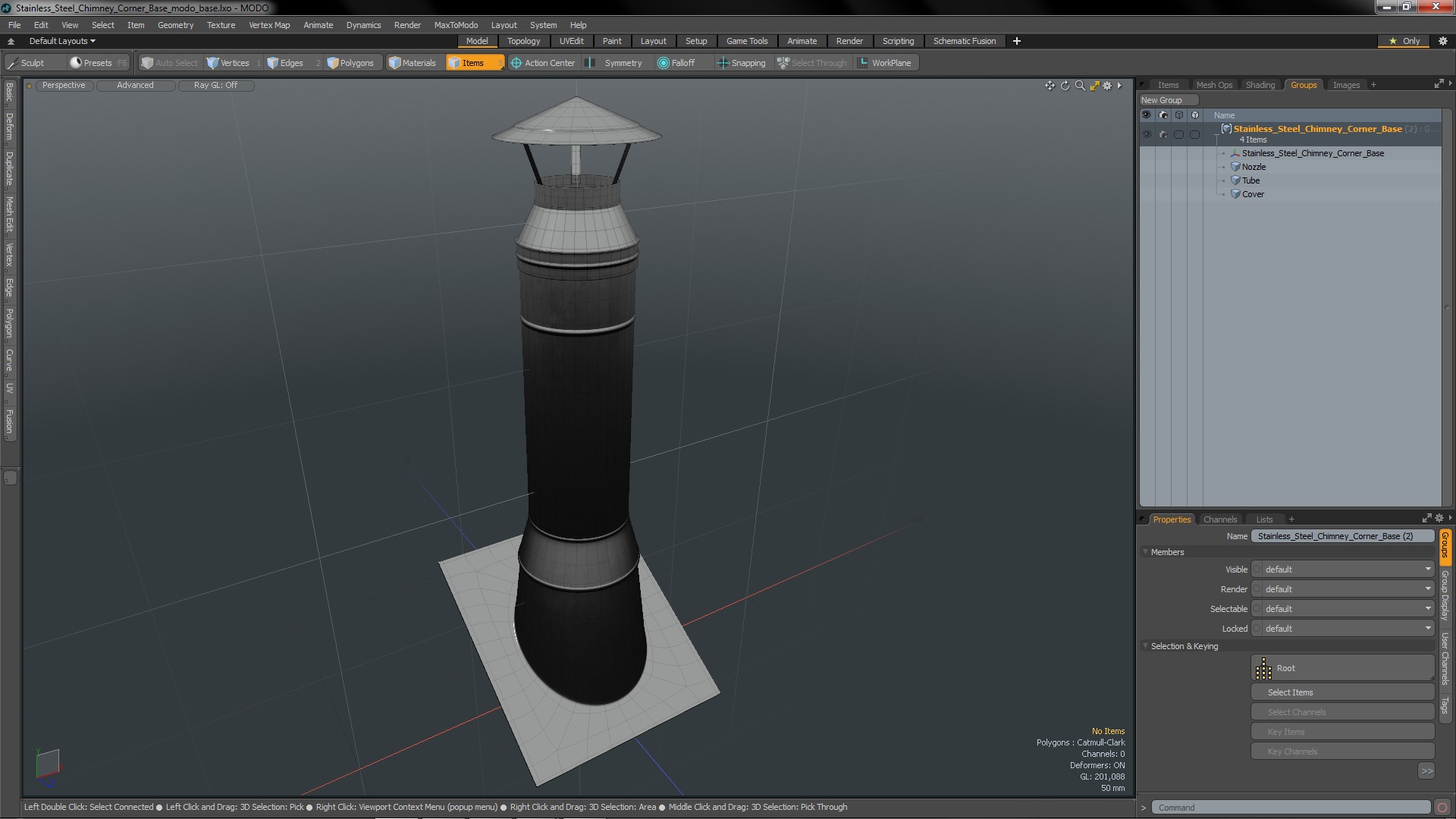Open the WorkPlane options
The image size is (1456, 819).
pyautogui.click(x=885, y=63)
